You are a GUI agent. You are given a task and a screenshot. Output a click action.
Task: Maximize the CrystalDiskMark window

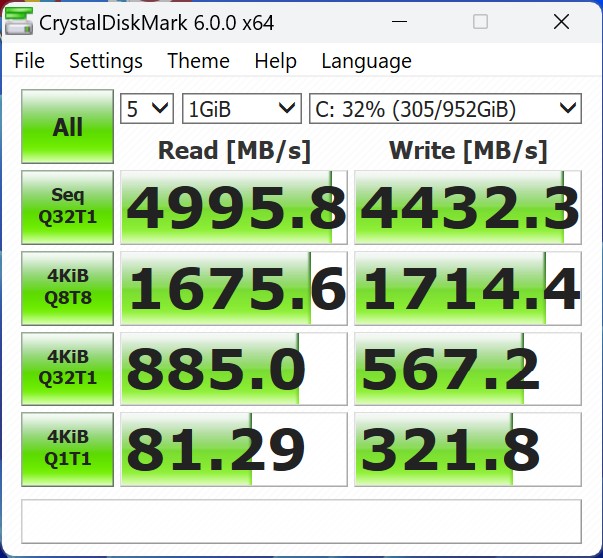tap(480, 22)
